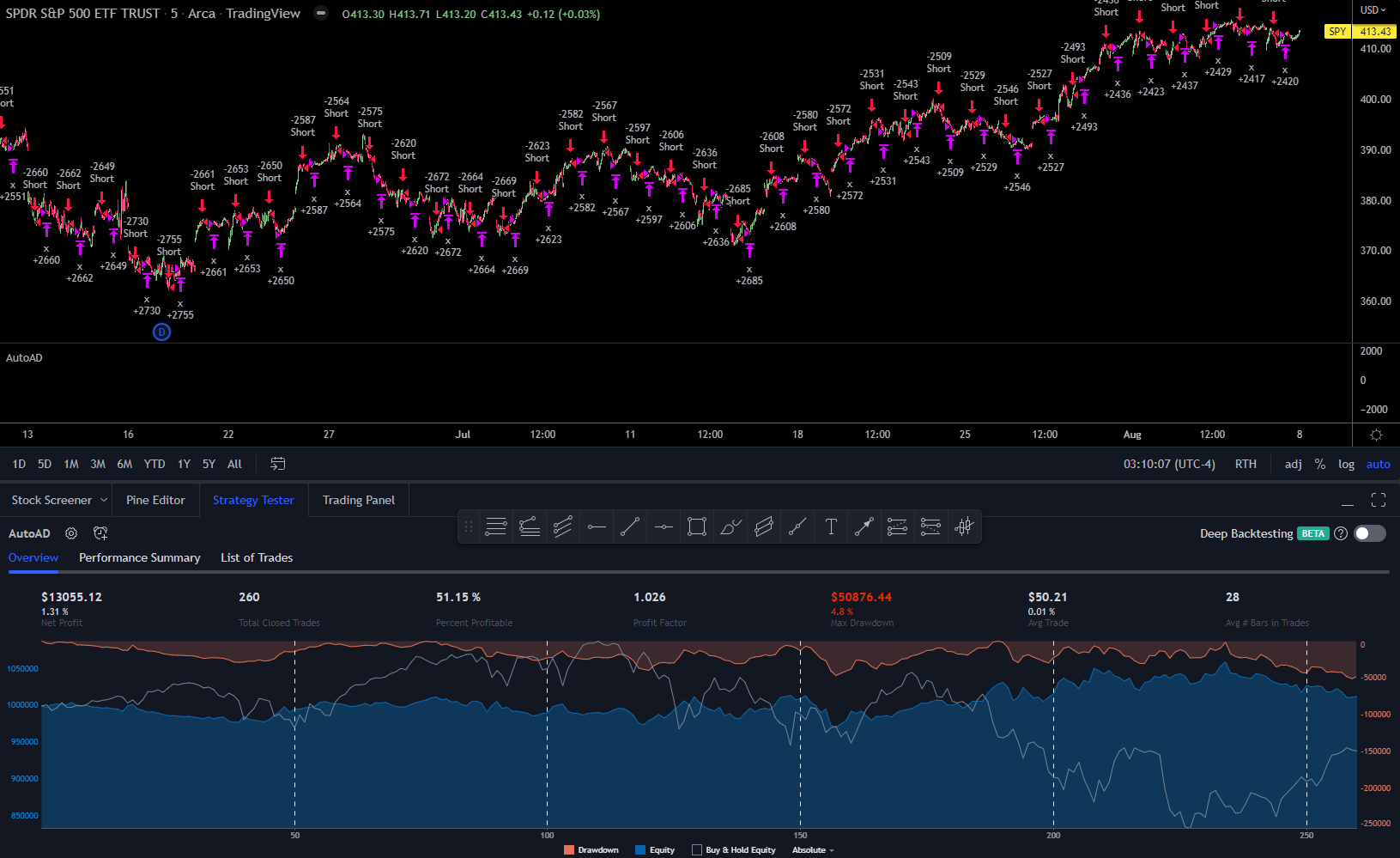Select the brush drawing tool

coord(730,526)
